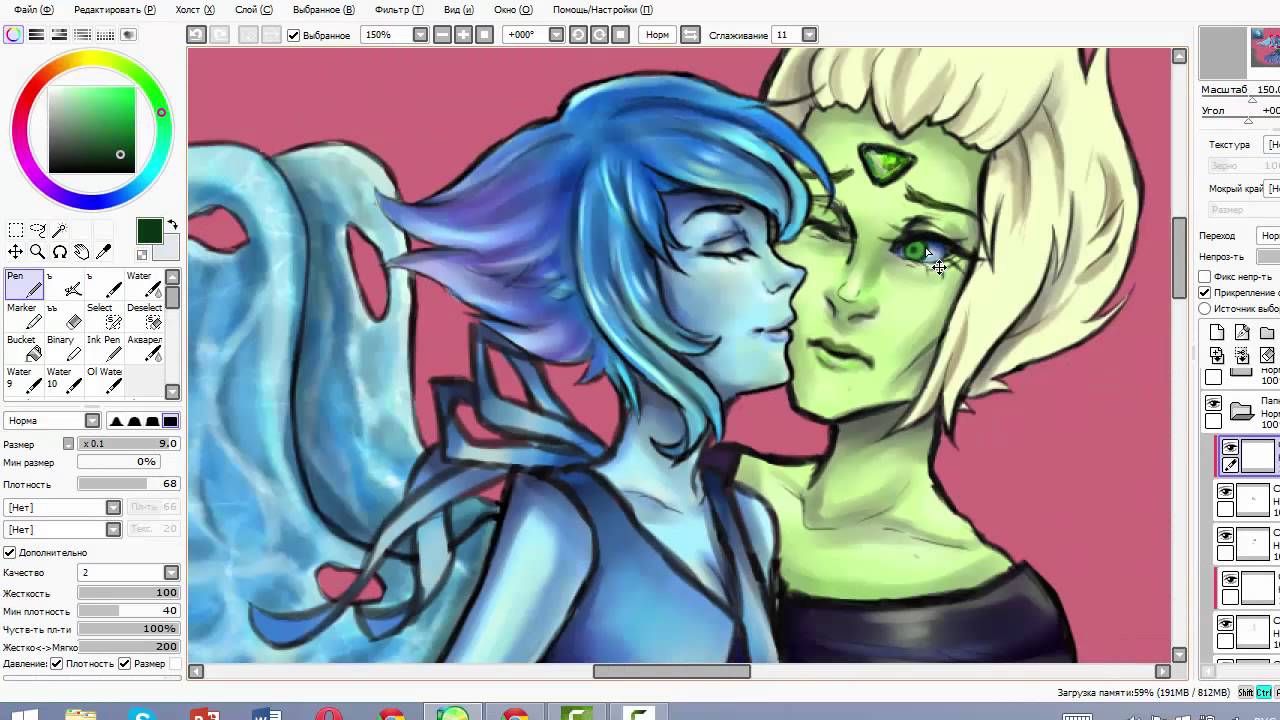Image resolution: width=1280 pixels, height=720 pixels.
Task: Select the Water 9 brush
Action: (24, 380)
